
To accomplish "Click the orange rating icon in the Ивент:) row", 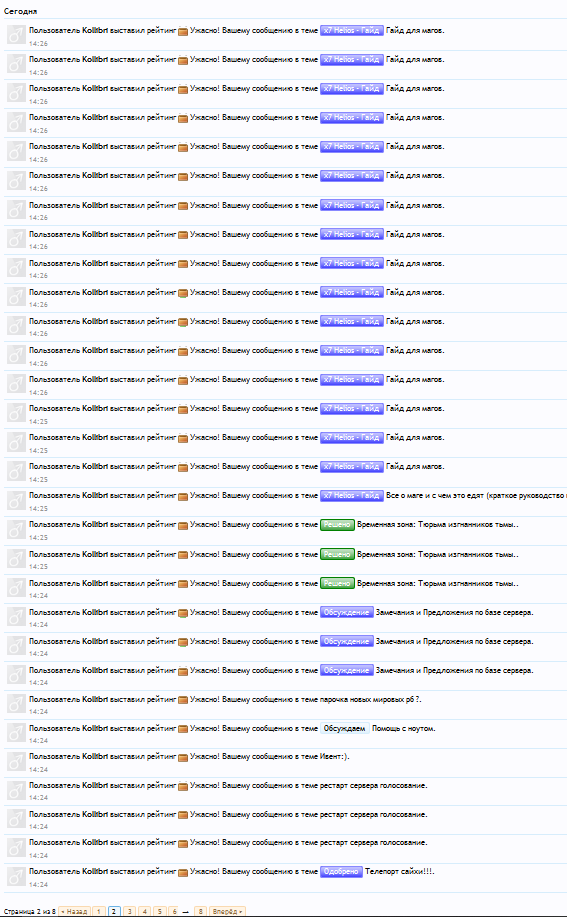I will pos(183,757).
